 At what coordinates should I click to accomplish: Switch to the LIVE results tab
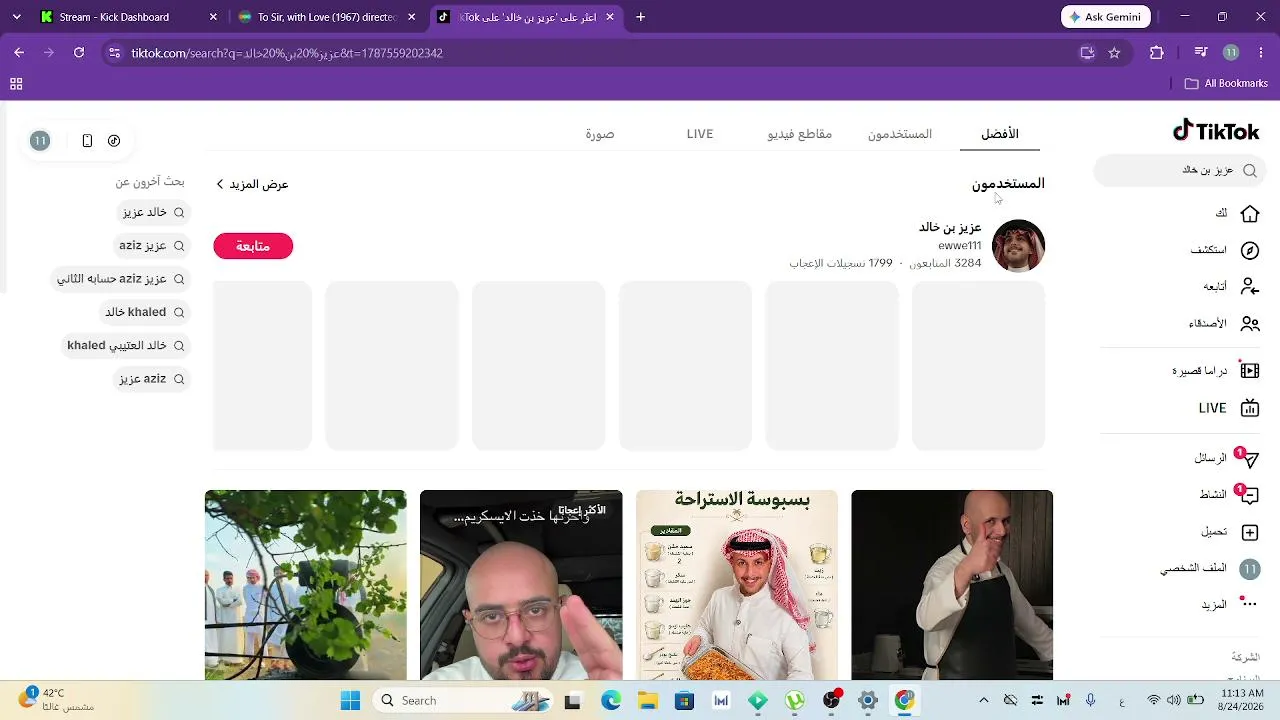[700, 134]
